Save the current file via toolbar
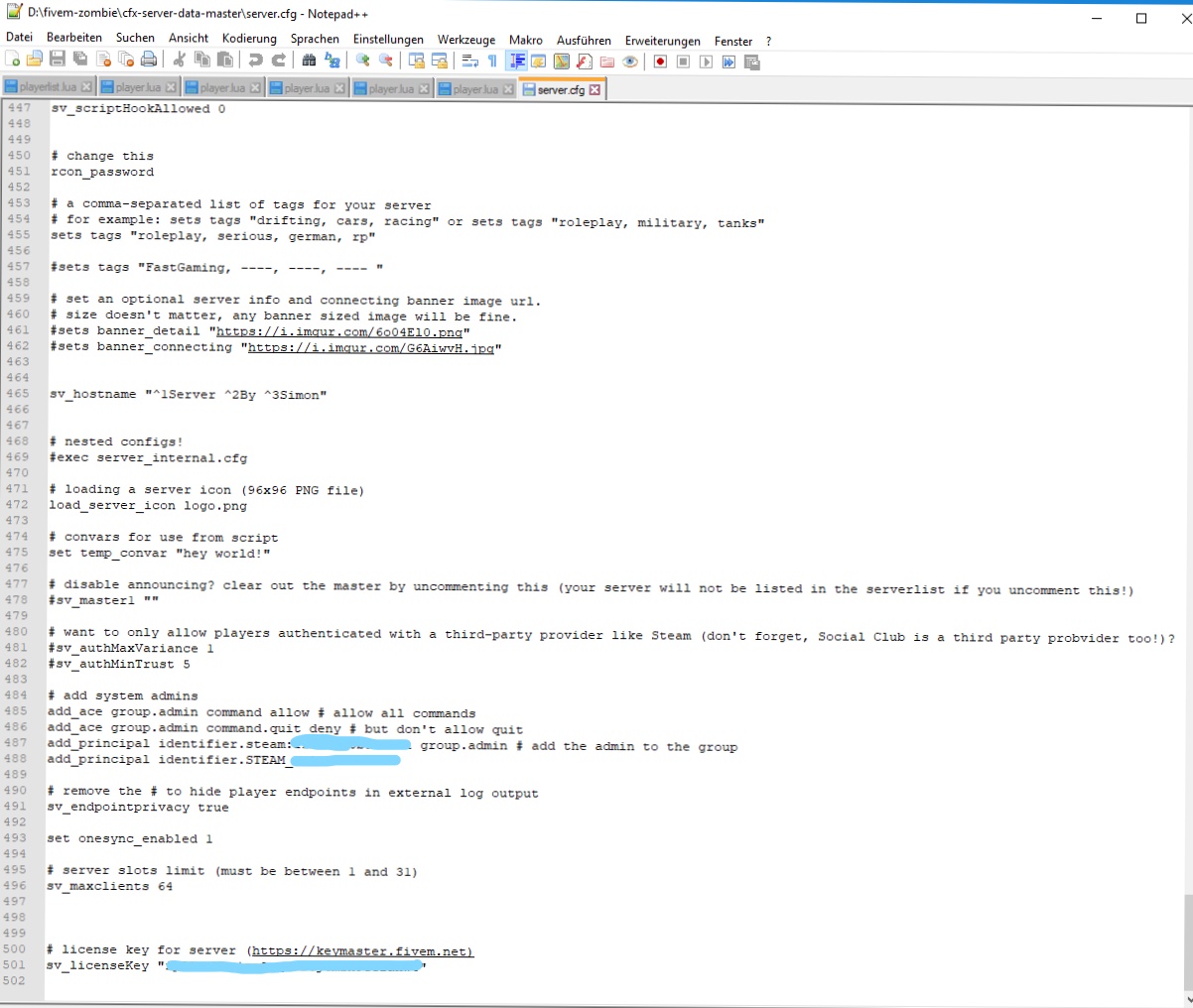Viewport: 1193px width, 1008px height. coord(58,61)
